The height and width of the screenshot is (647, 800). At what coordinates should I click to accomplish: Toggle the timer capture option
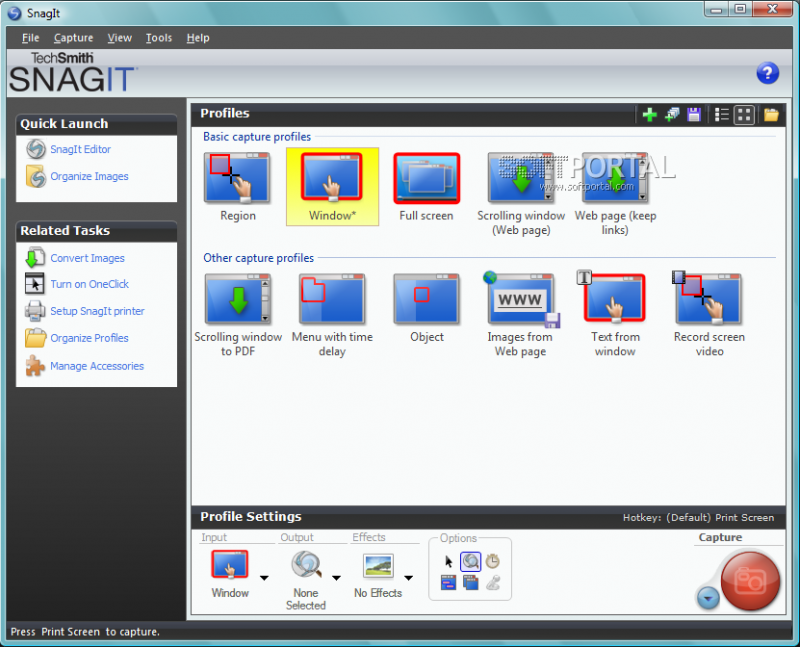pos(492,562)
